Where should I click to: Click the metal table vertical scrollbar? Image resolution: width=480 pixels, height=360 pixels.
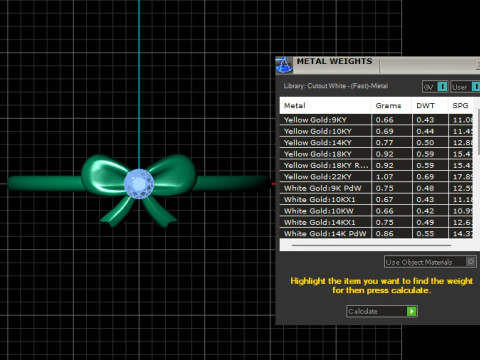point(479,132)
